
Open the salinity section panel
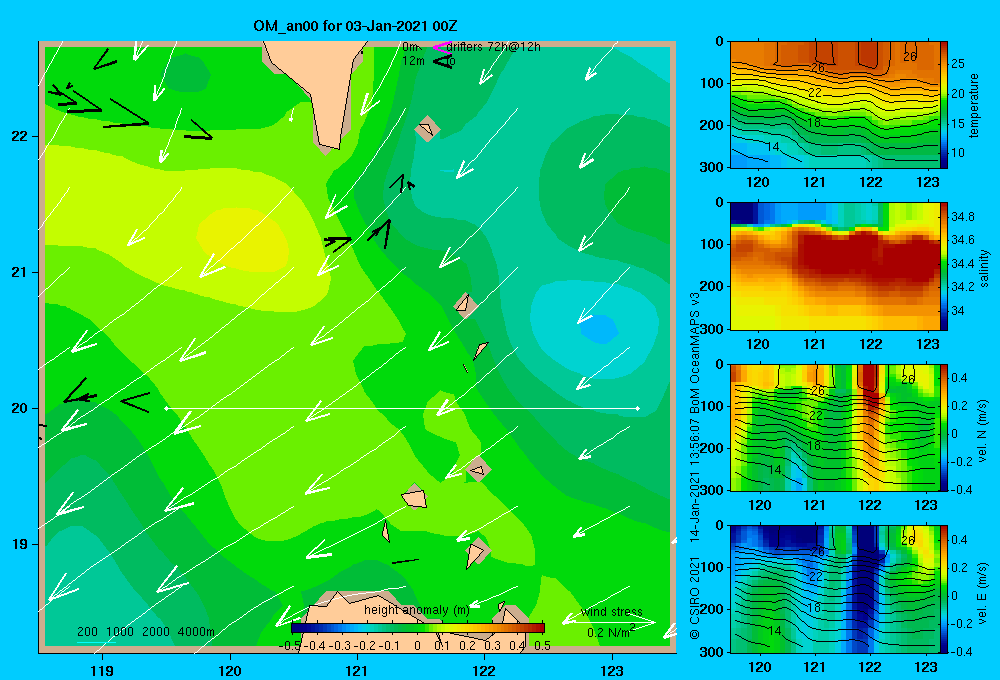pyautogui.click(x=835, y=266)
